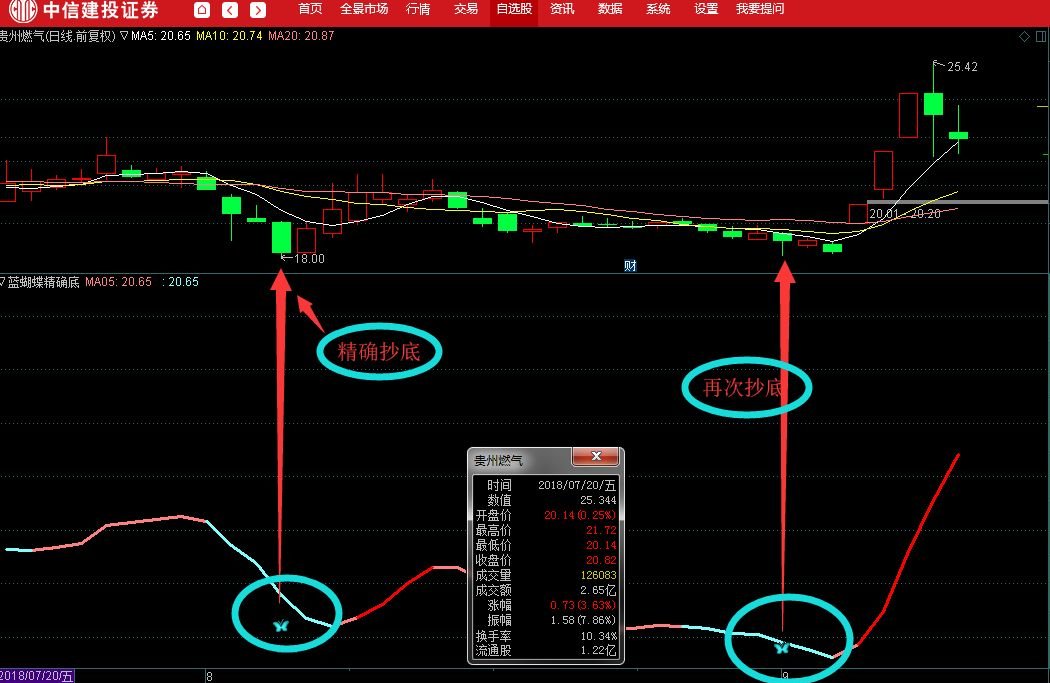Click the 最低价 row in the popup
Viewport: 1050px width, 683px height.
pos(545,545)
